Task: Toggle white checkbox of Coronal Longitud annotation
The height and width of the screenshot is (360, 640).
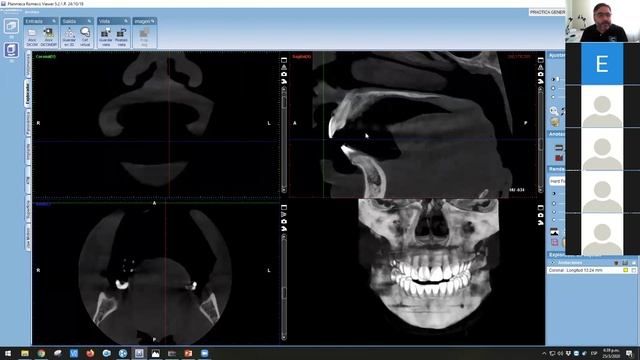Action: [633, 270]
